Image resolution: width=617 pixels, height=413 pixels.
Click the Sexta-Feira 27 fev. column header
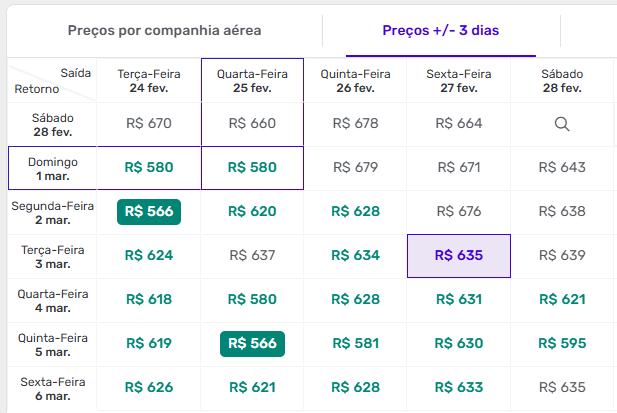[x=459, y=80]
